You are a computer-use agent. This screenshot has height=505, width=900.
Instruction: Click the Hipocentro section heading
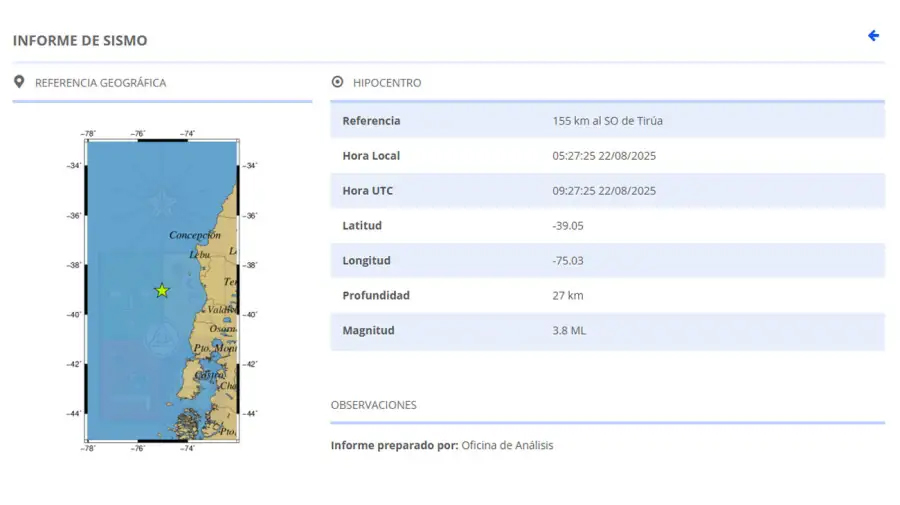coord(387,83)
